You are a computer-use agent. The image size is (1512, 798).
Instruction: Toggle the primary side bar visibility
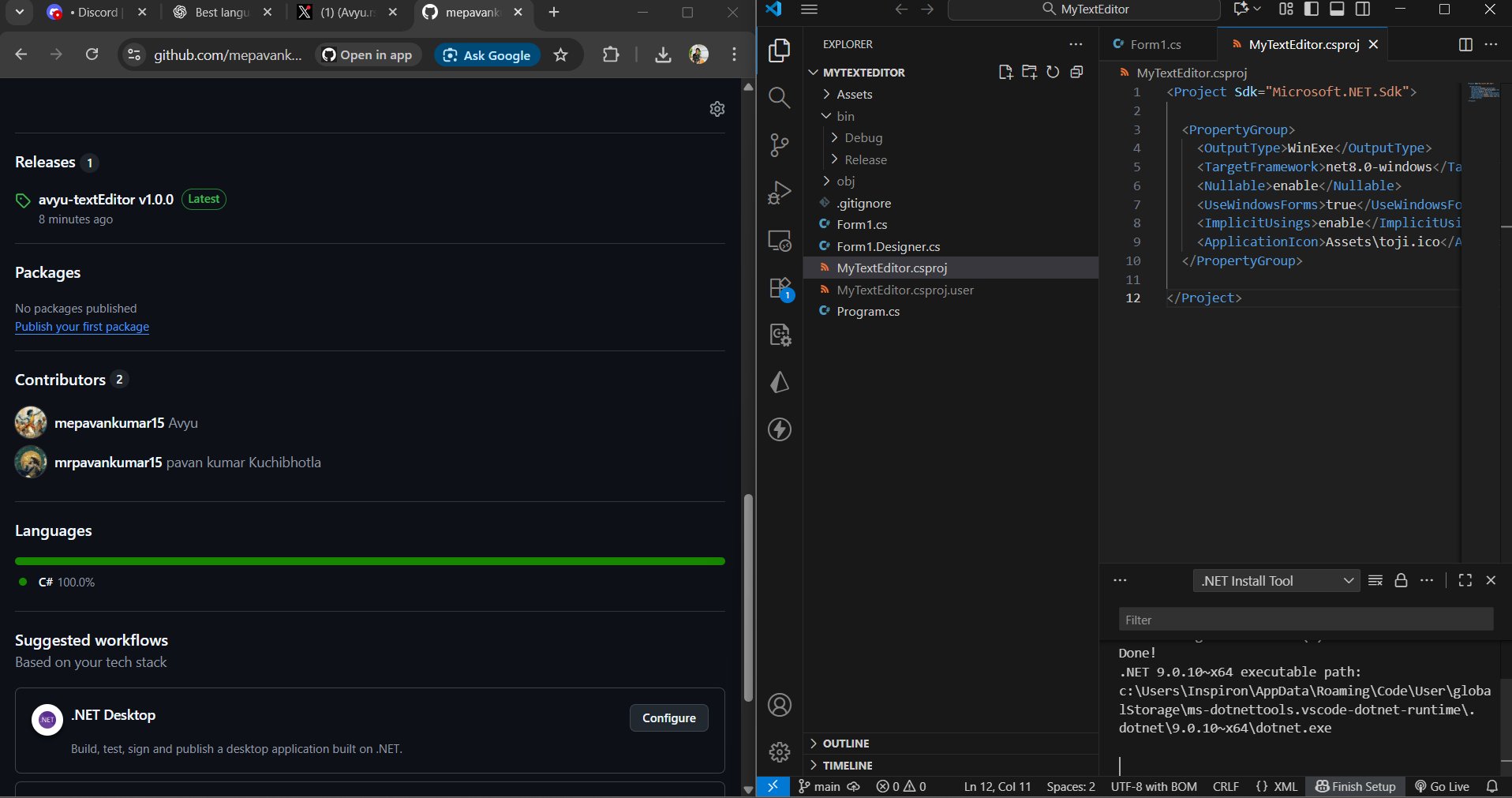pos(1312,9)
